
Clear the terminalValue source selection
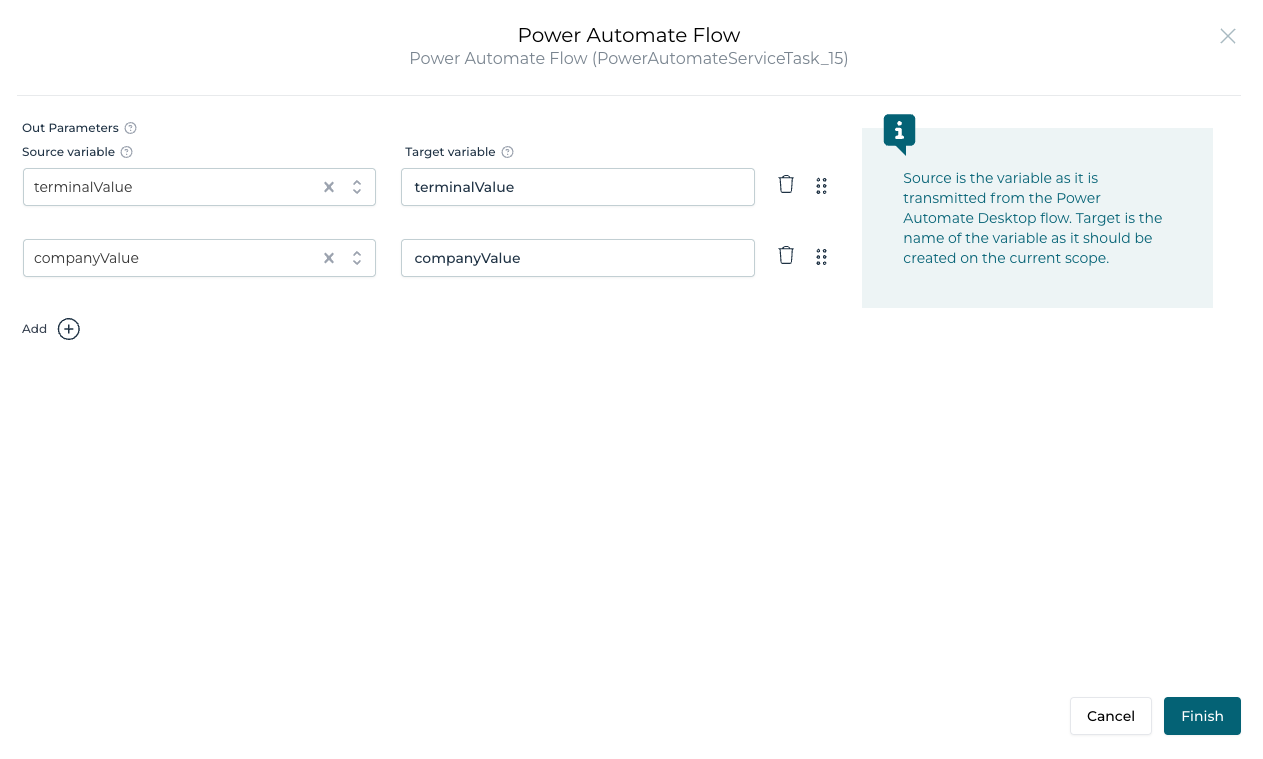[328, 186]
